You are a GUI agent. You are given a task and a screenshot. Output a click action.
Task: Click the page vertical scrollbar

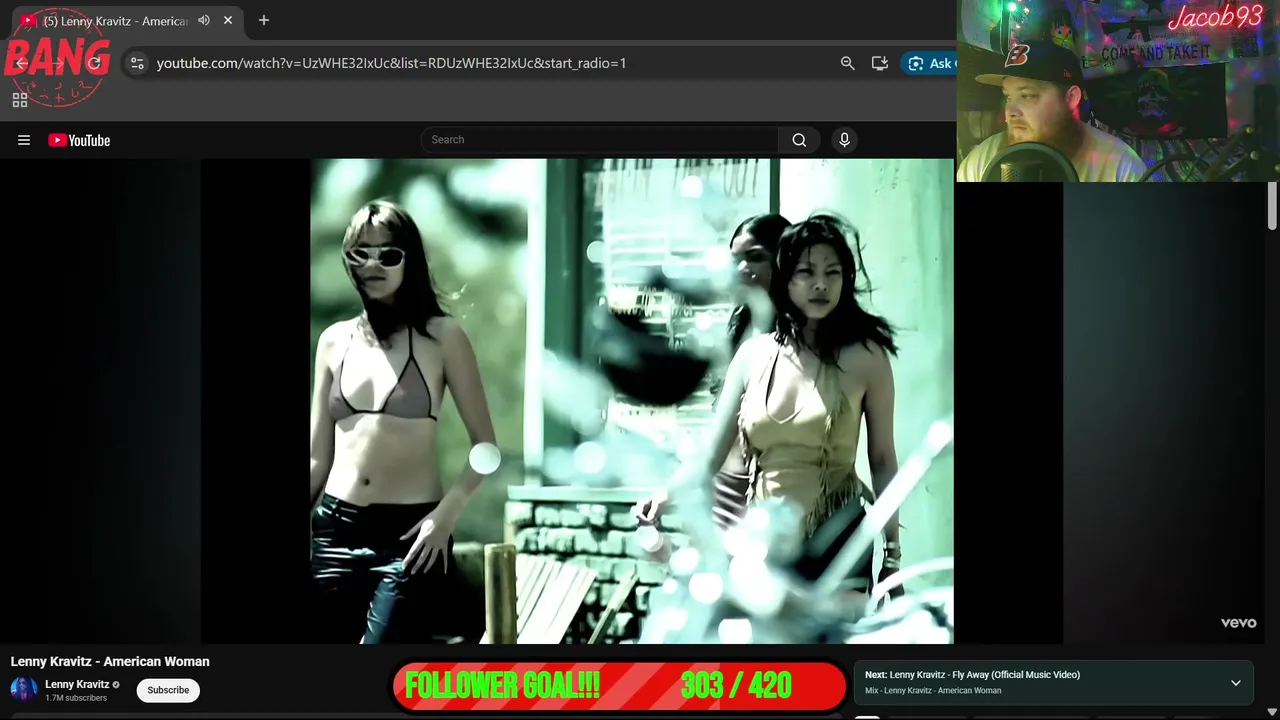coord(1272,207)
